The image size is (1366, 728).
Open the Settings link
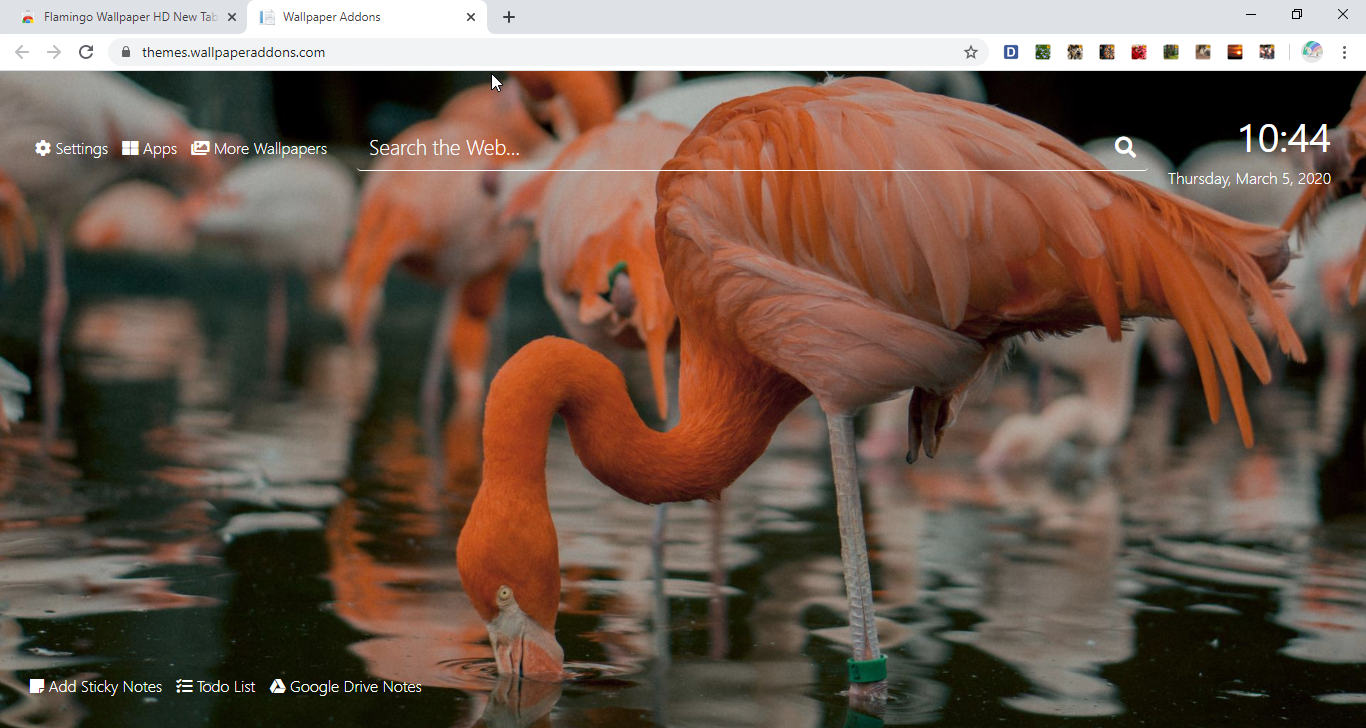81,149
